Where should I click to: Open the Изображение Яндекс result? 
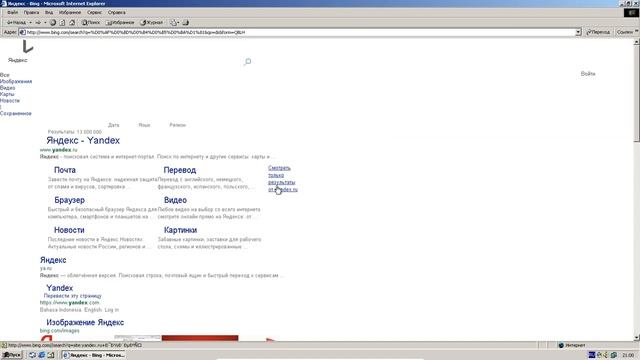tap(85, 322)
